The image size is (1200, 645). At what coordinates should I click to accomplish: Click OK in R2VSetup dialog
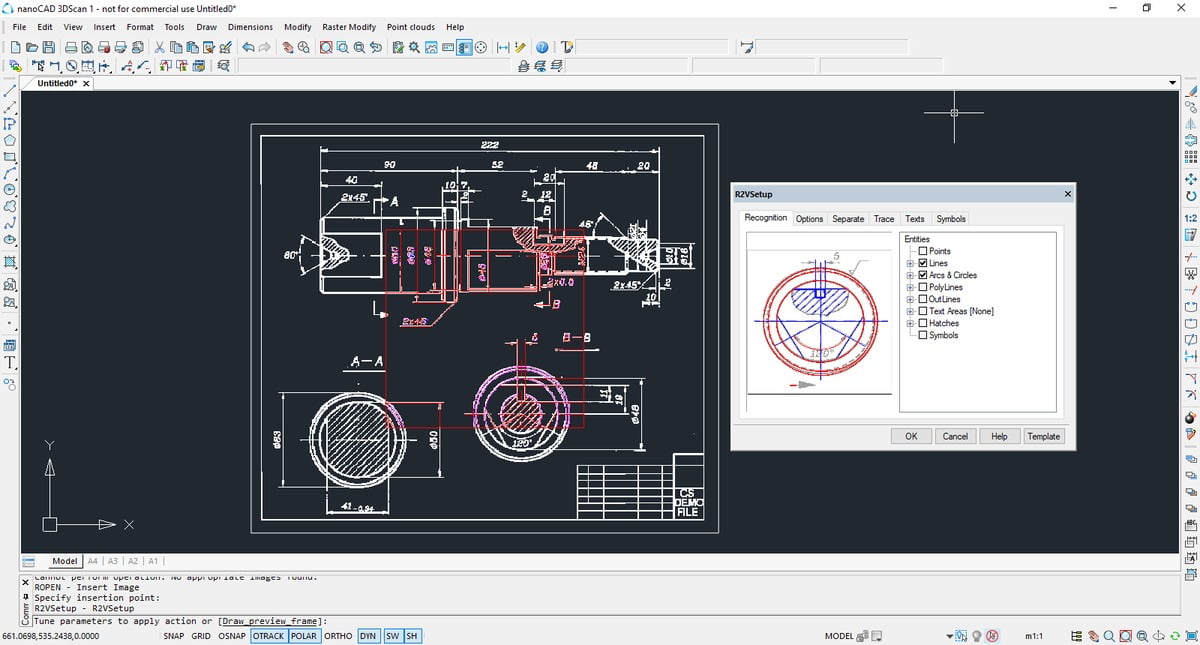coord(911,436)
